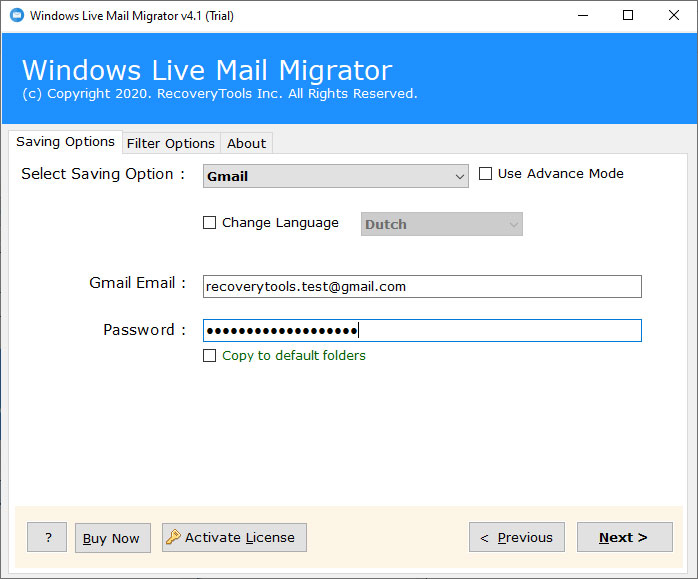The image size is (698, 579).
Task: Click the question mark help button
Action: [x=47, y=537]
